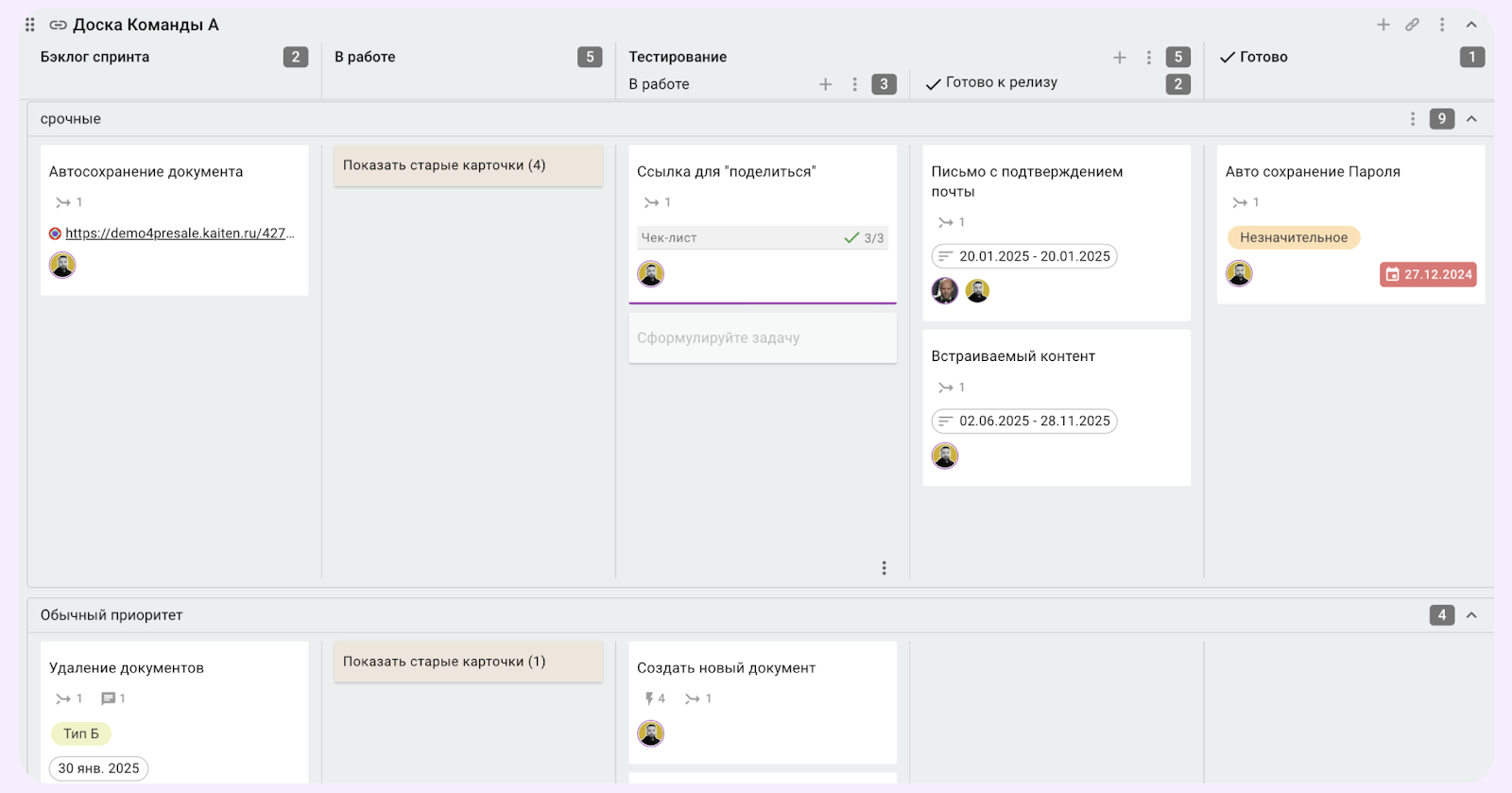1512x793 pixels.
Task: Click the drag handle beside the board title
Action: pos(30,25)
